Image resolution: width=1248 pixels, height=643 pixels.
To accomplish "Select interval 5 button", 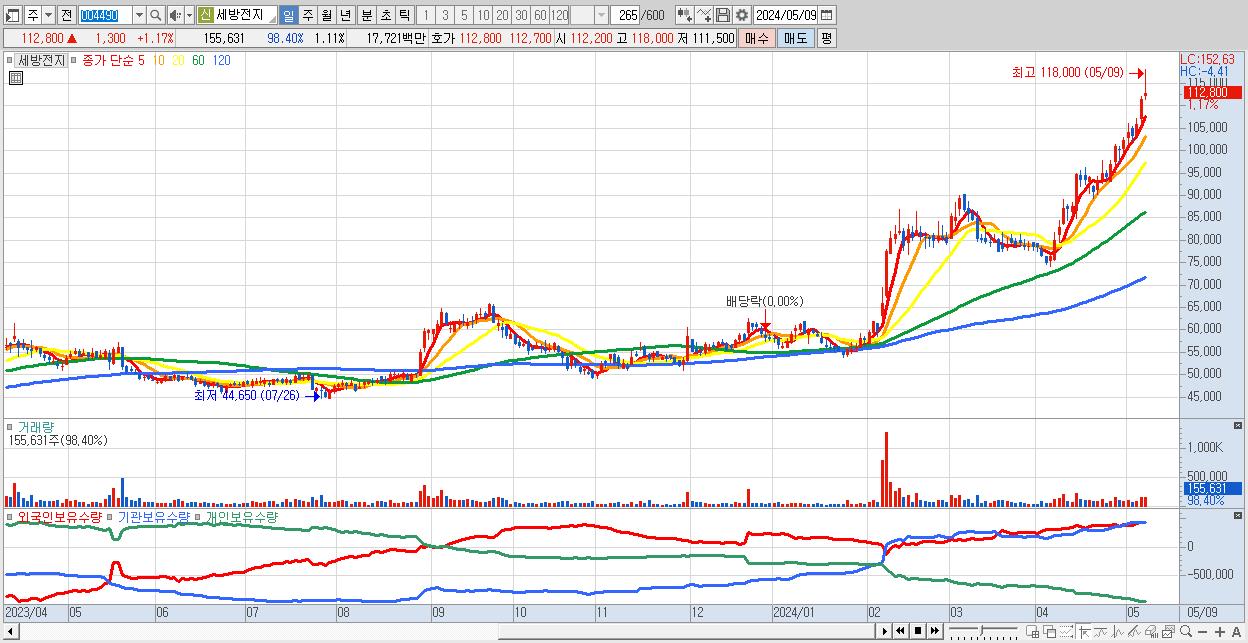I will [464, 15].
